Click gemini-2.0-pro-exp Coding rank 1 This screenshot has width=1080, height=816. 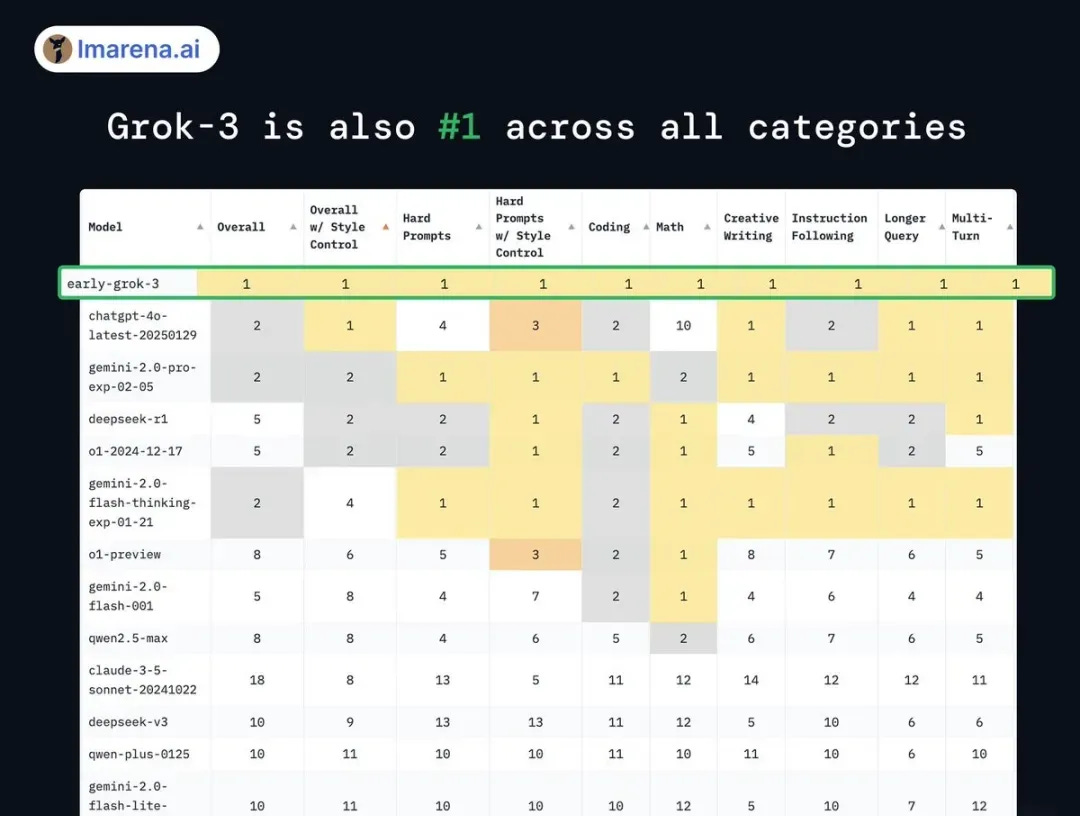point(616,377)
